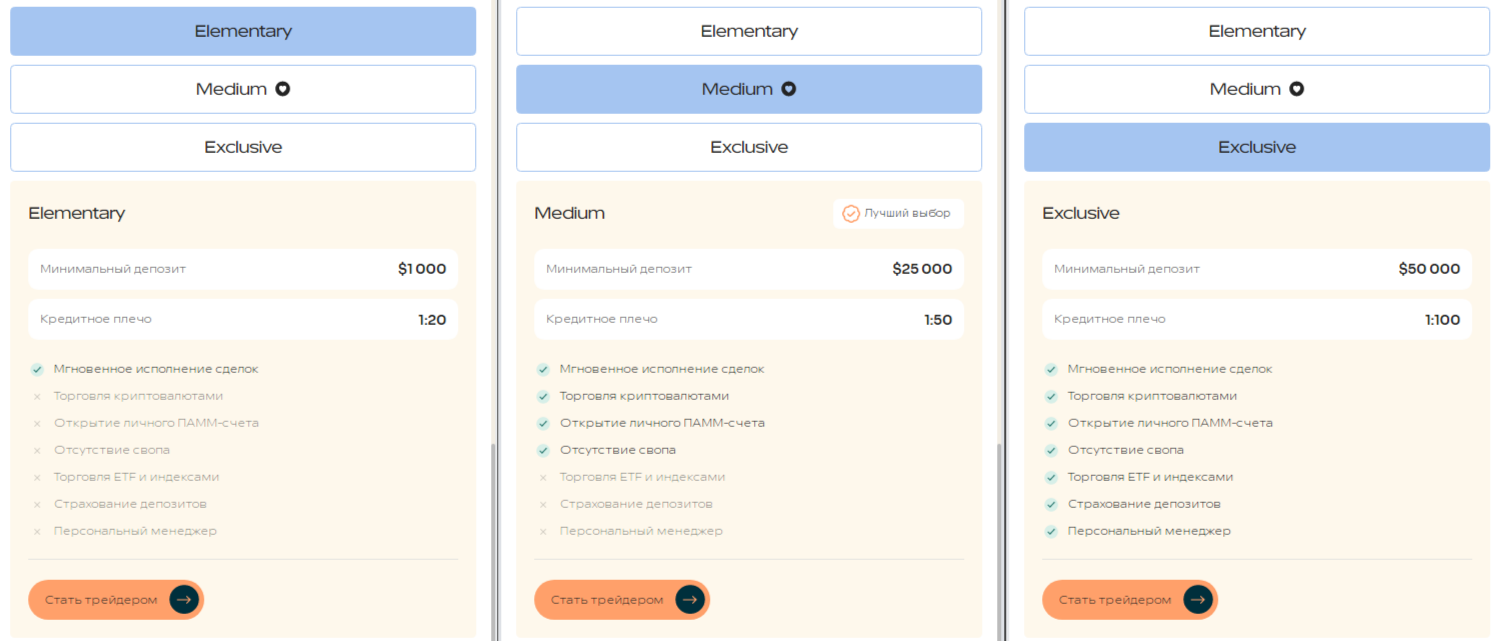Click the Кредитное плечо 1:100 row

(1257, 320)
